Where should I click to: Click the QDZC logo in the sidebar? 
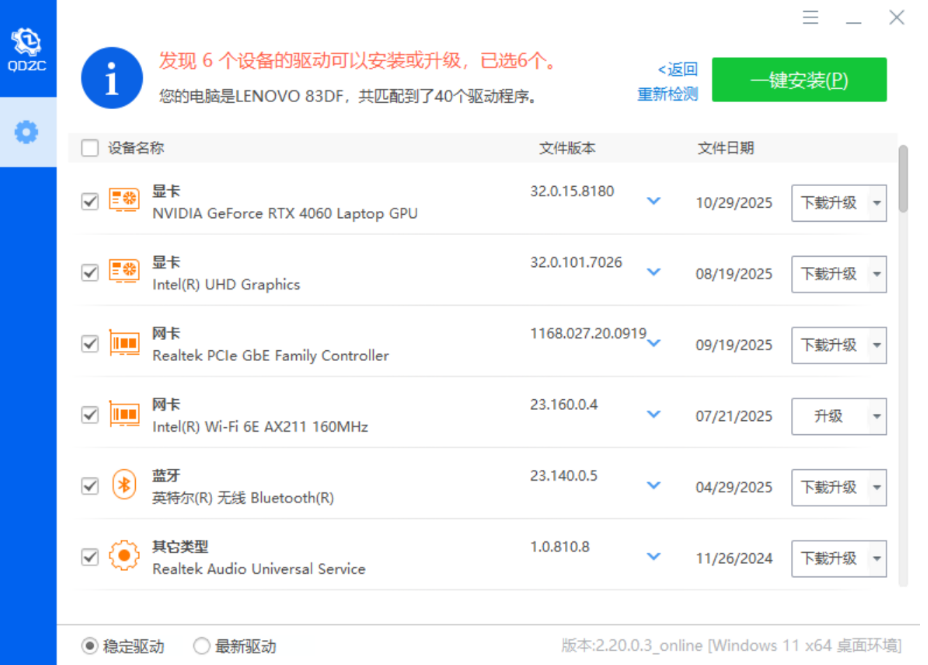click(x=27, y=42)
